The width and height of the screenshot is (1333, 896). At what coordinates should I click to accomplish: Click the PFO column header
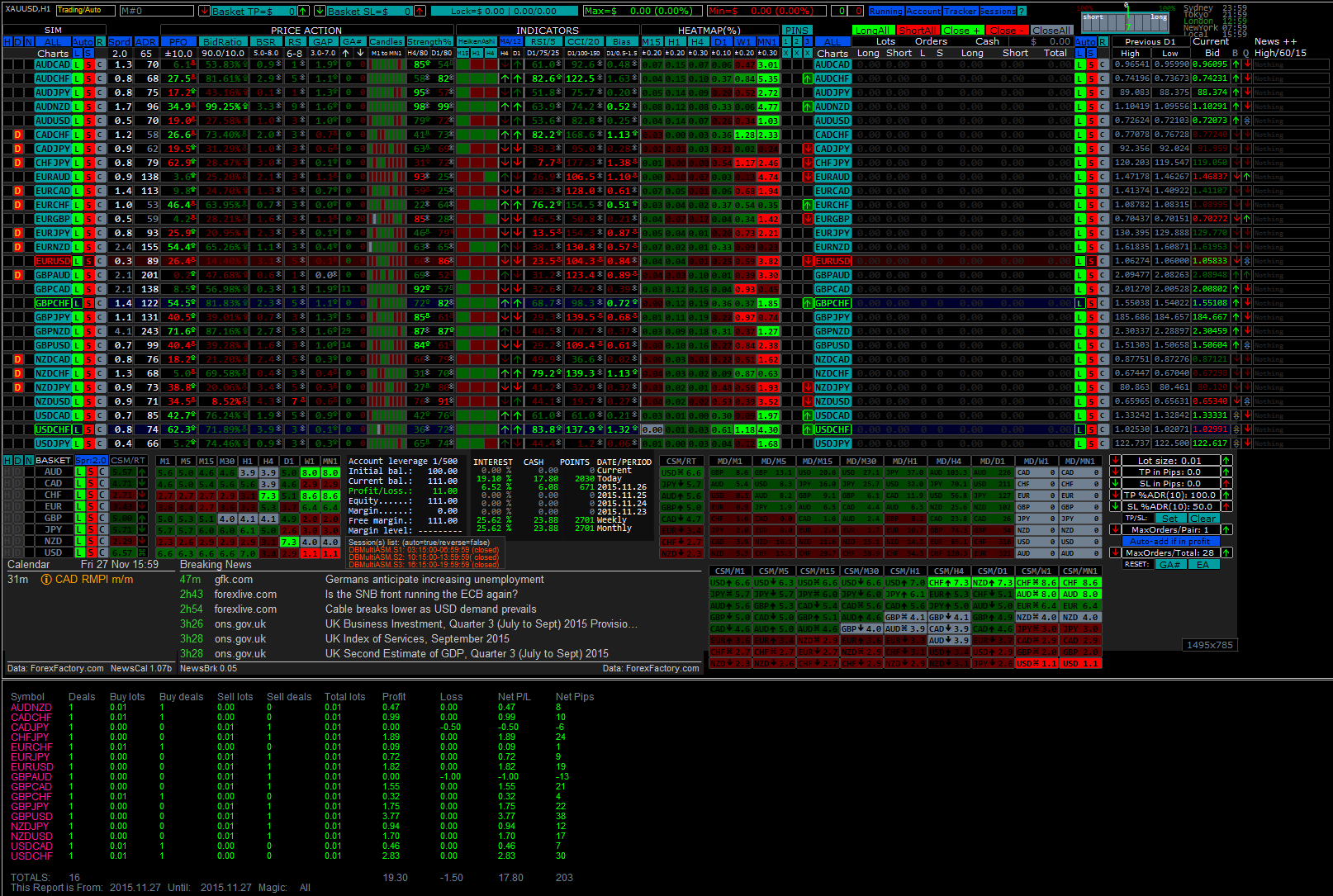click(178, 42)
